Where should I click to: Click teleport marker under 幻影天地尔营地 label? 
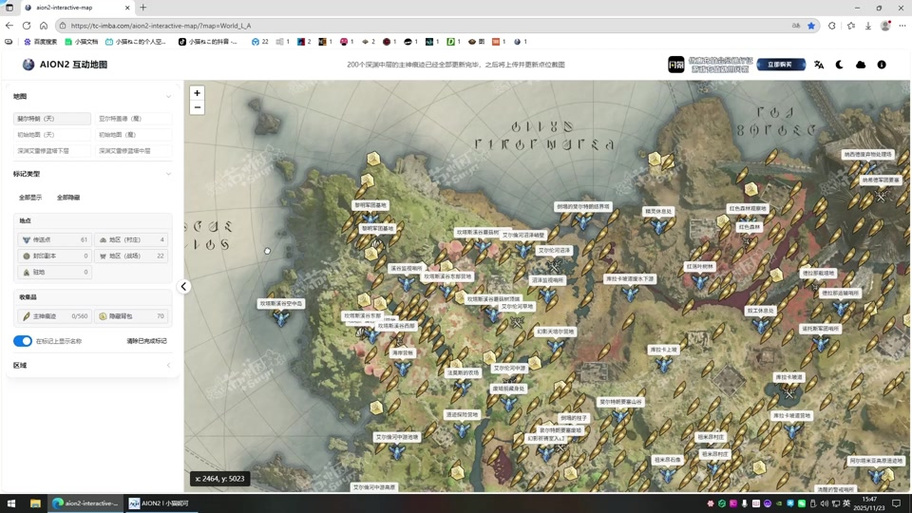click(x=555, y=345)
